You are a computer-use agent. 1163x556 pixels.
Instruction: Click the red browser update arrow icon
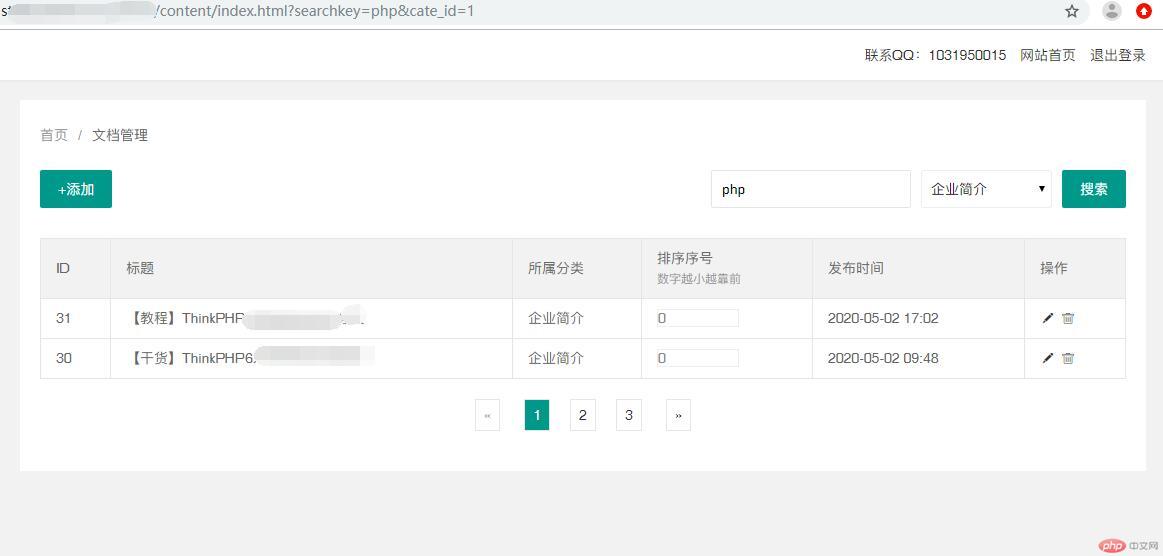point(1144,11)
